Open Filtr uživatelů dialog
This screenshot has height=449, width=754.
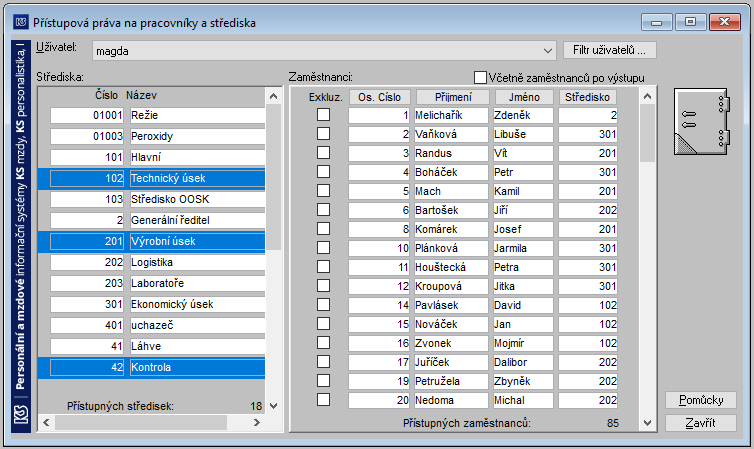tap(609, 50)
